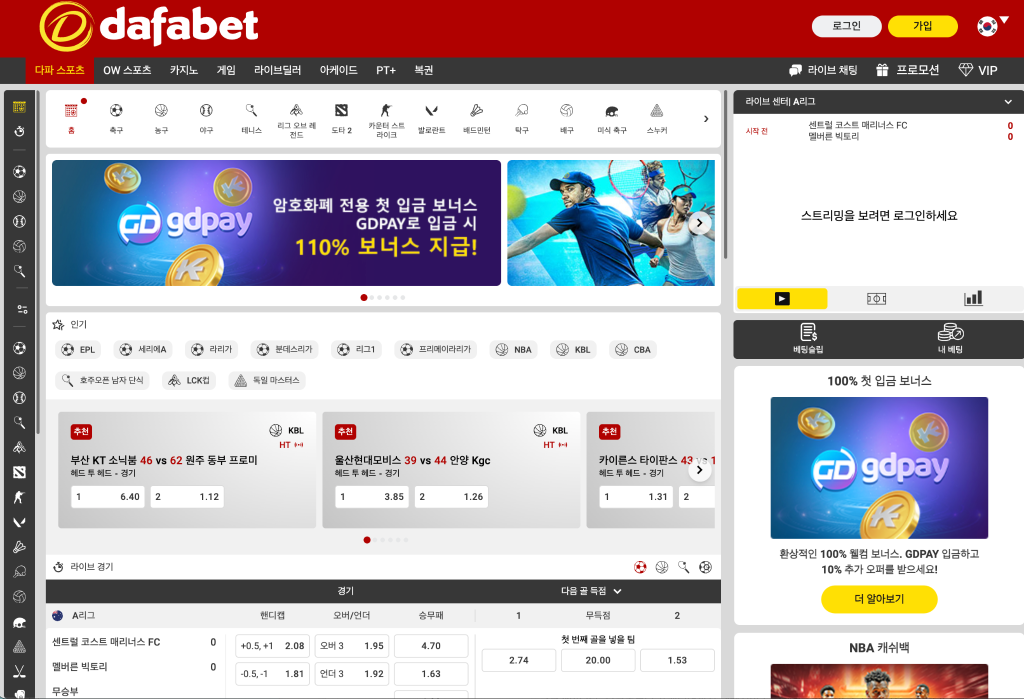The image size is (1024, 699).
Task: Open 카지노 casino menu item
Action: pos(184,70)
